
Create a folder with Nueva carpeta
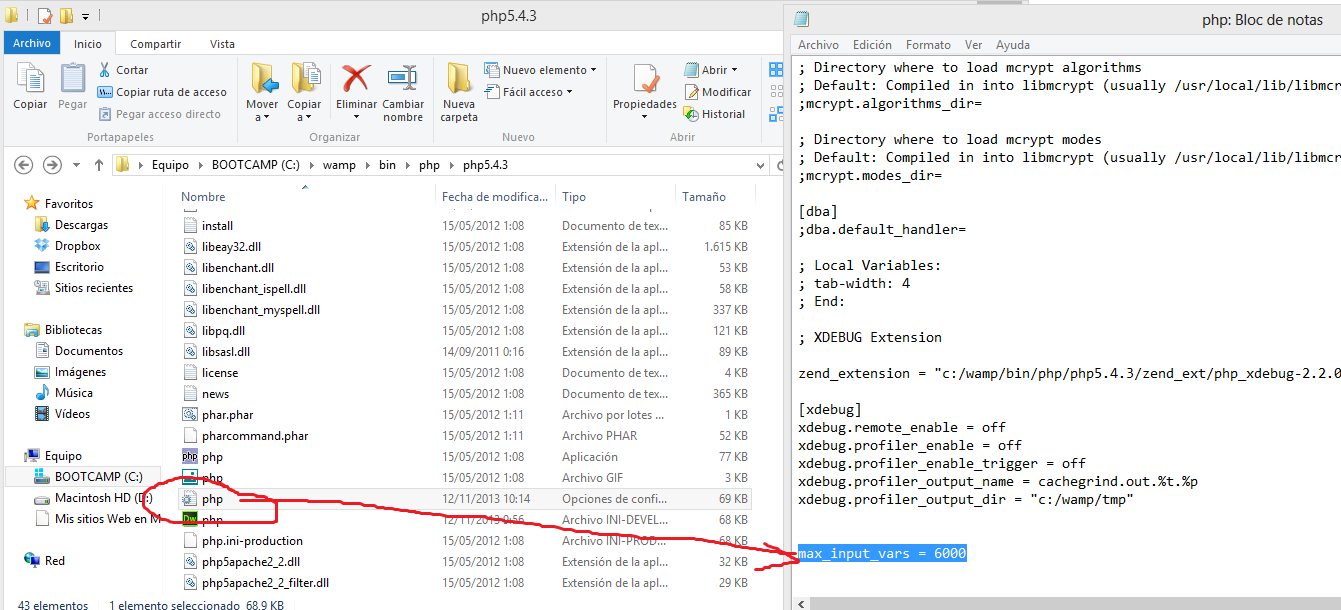tap(459, 92)
